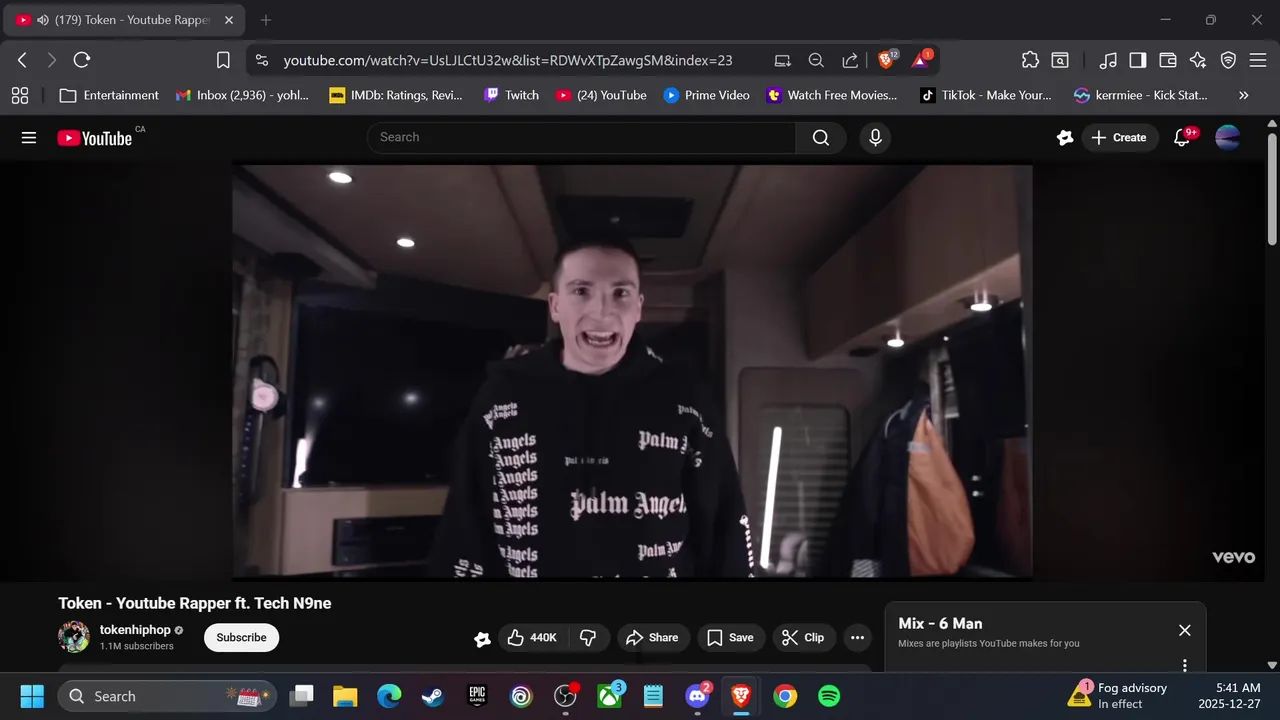Screen dimensions: 1280x720
Task: Open the Brave VPN shield icon
Action: 1229,60
